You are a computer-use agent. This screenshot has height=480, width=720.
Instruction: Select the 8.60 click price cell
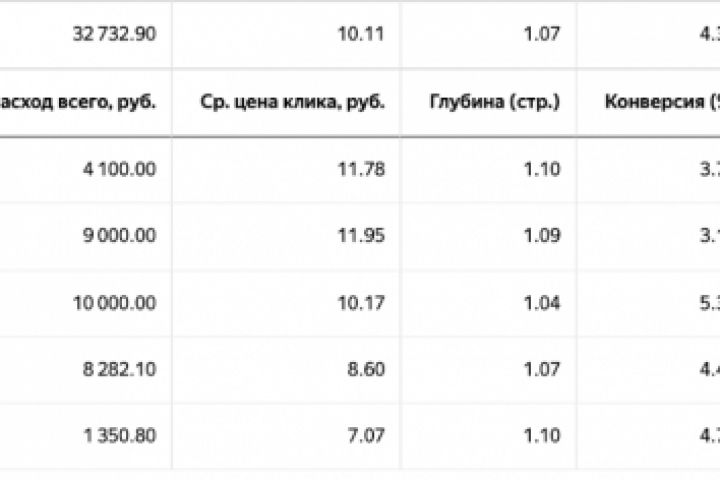pos(366,370)
